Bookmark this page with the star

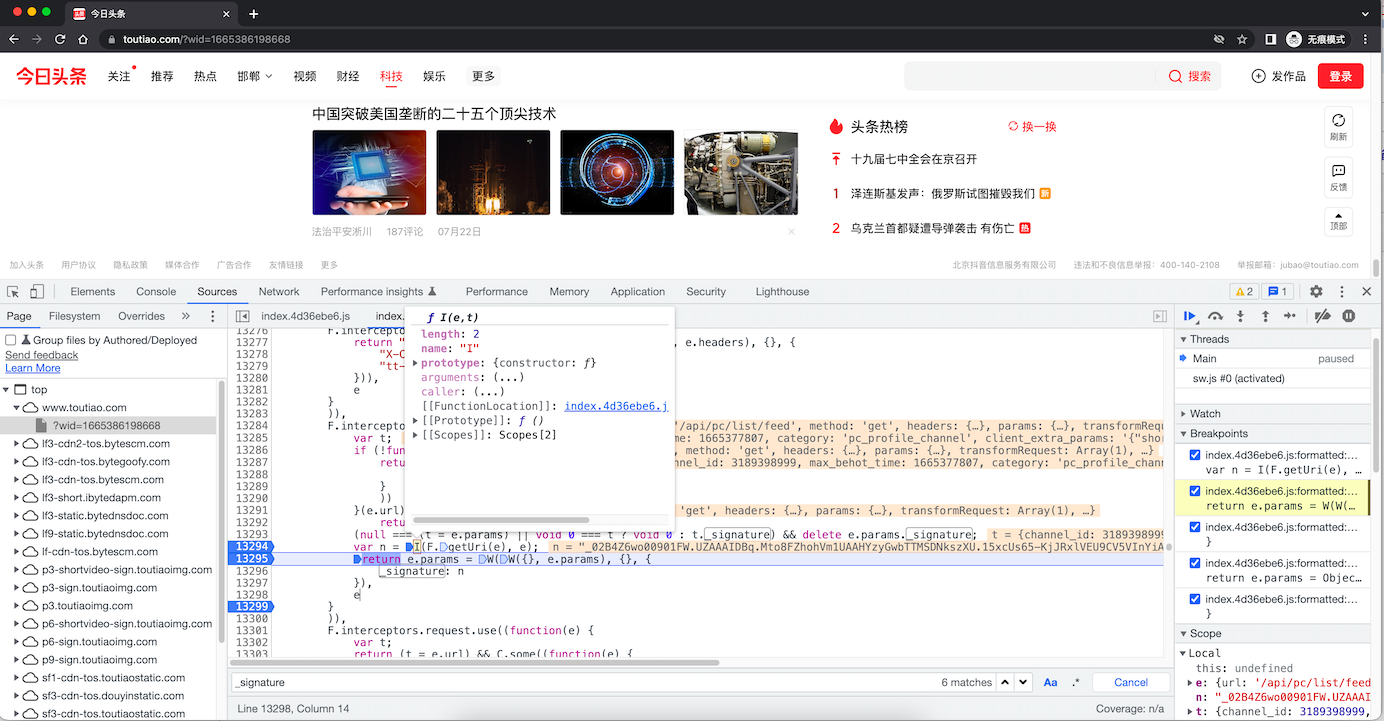click(1242, 39)
